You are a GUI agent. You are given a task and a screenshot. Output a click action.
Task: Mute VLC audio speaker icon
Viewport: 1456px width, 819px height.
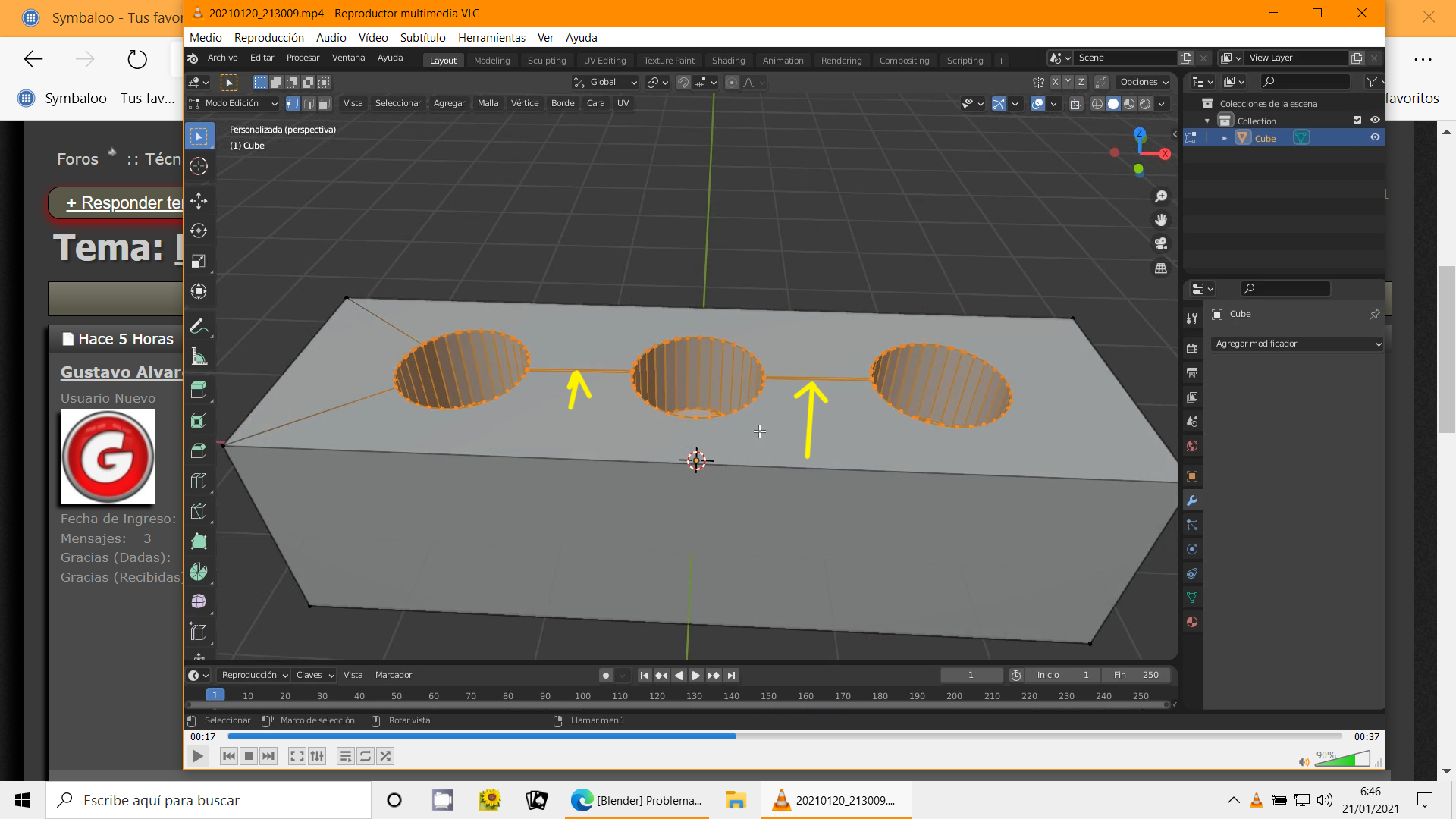coord(1303,761)
